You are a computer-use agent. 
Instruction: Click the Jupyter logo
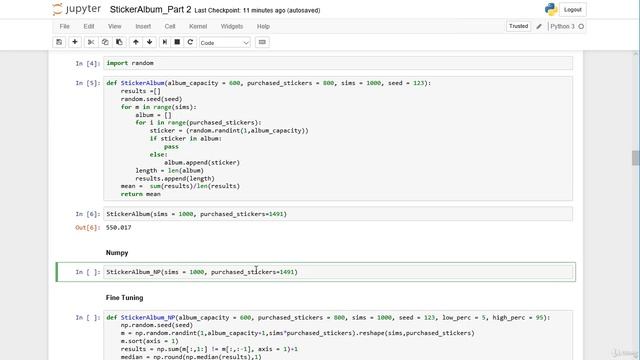coord(77,9)
